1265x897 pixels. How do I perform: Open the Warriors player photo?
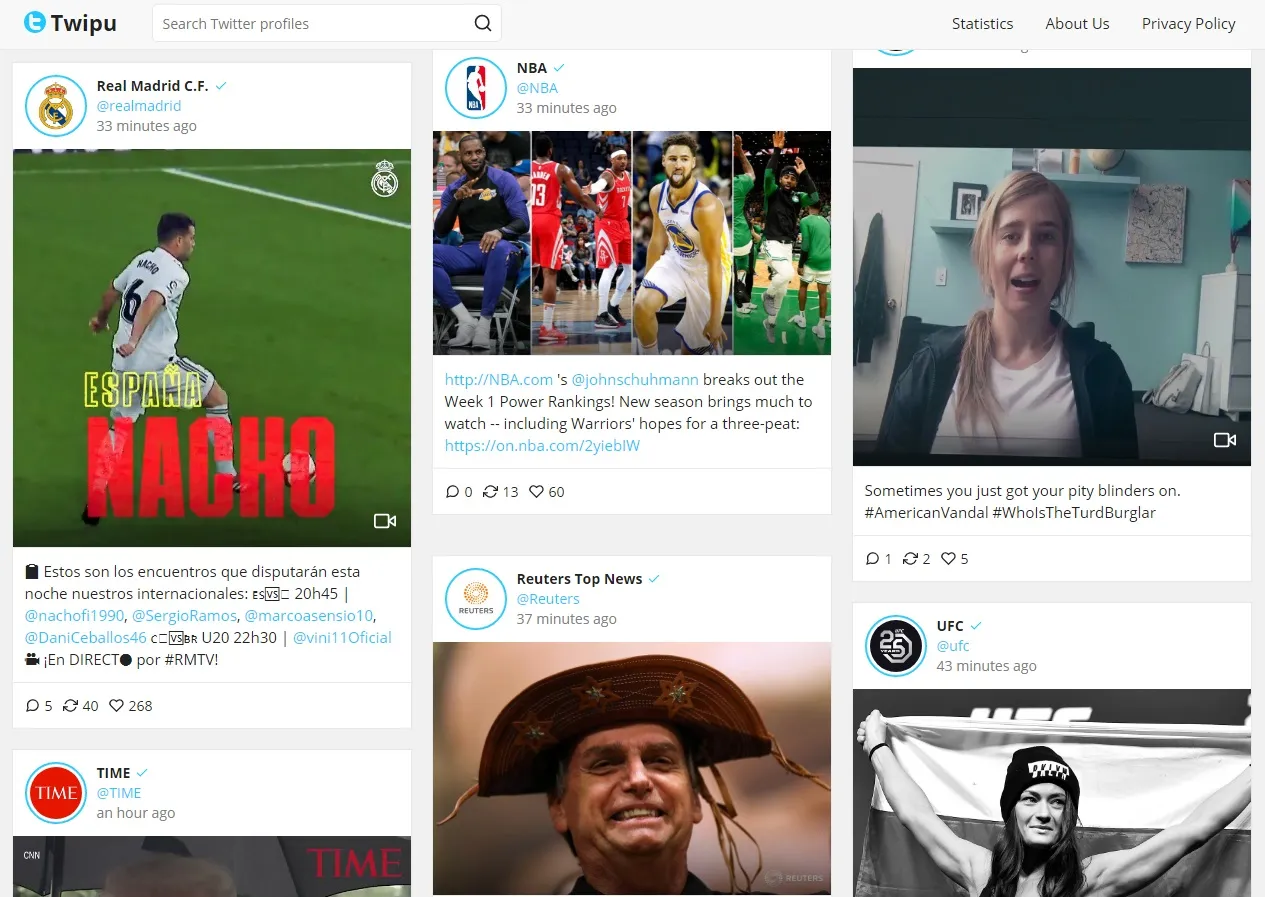click(682, 243)
